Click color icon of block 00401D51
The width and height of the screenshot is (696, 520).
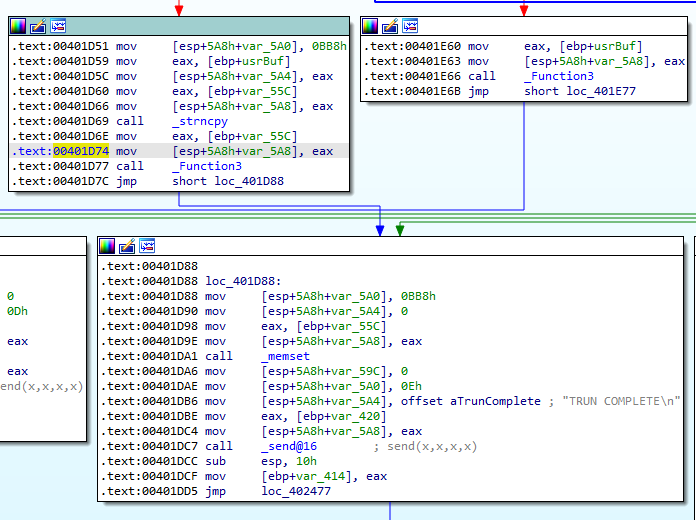click(18, 27)
